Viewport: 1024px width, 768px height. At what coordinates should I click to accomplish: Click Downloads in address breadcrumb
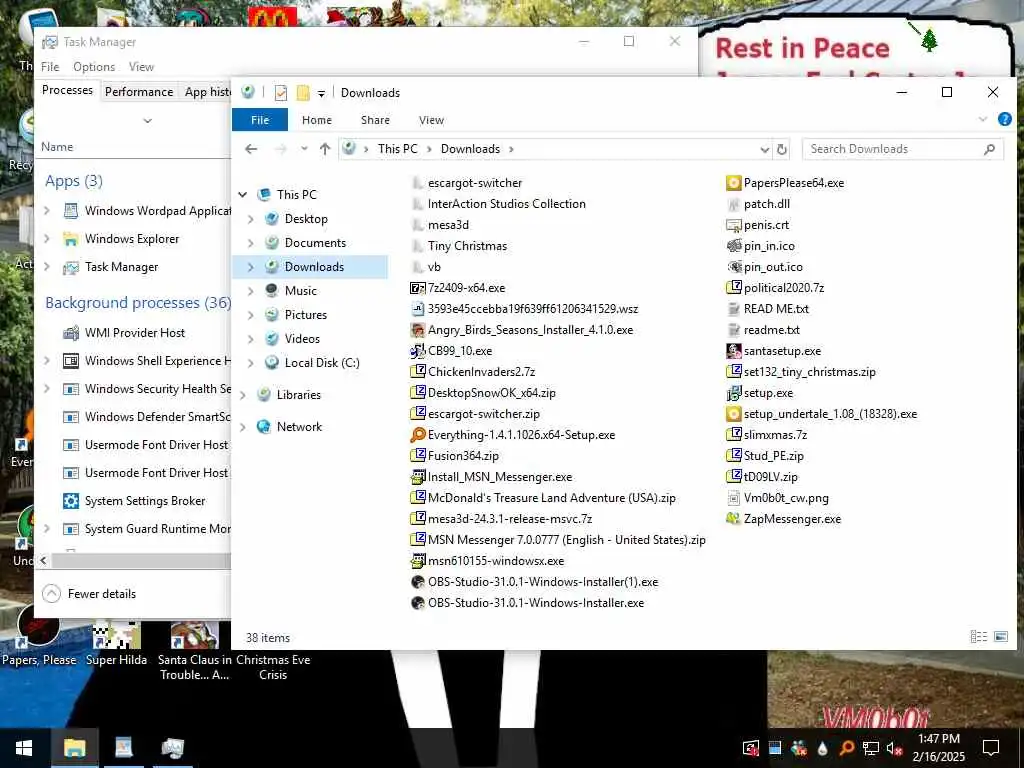point(470,149)
